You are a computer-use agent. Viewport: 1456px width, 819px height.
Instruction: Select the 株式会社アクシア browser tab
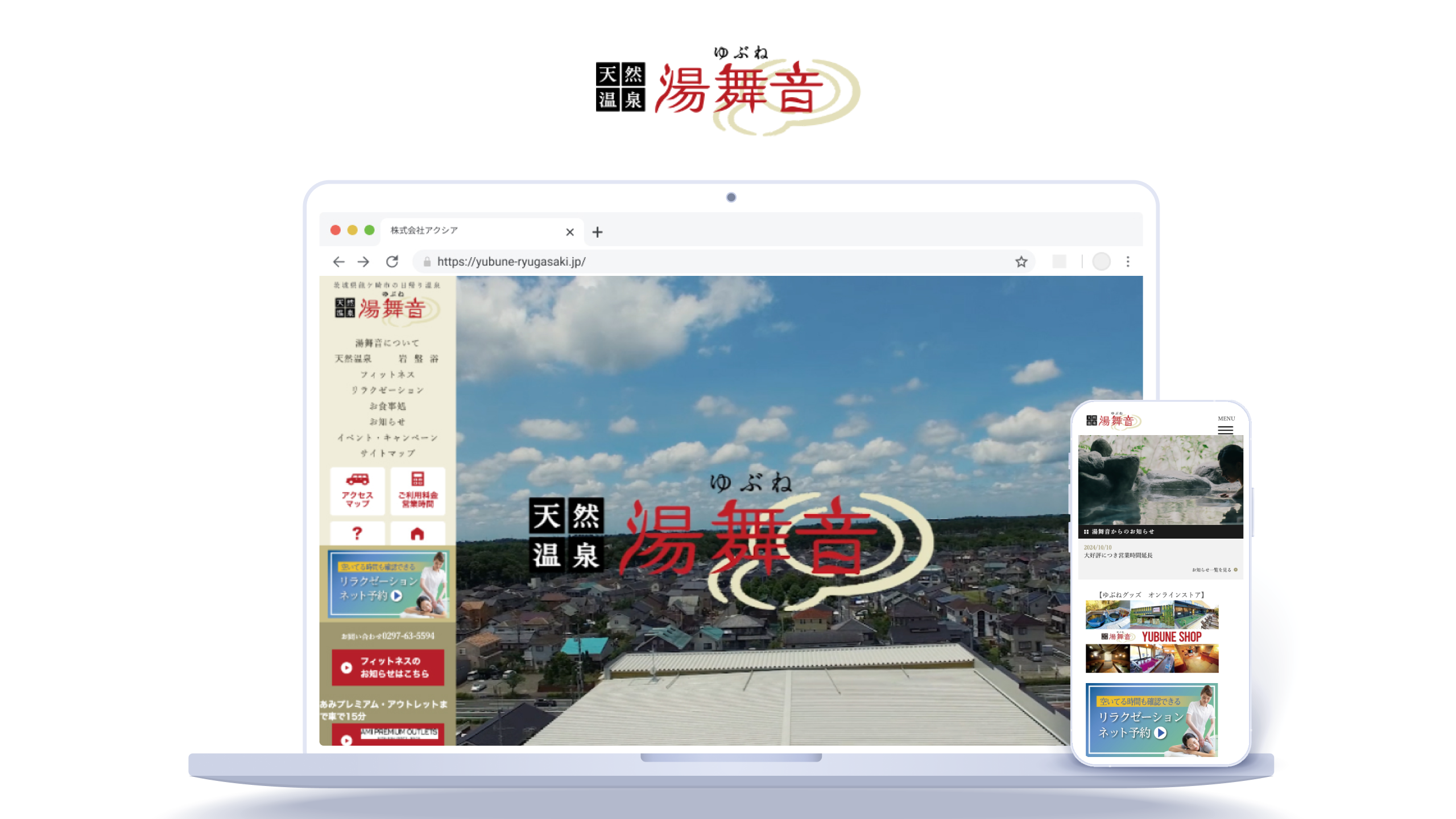pos(481,231)
